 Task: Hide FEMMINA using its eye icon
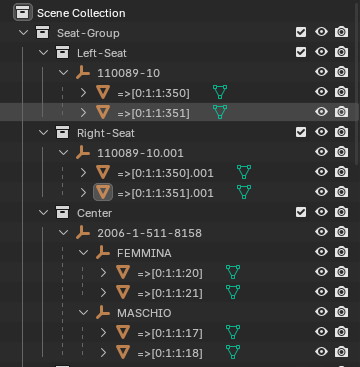click(321, 252)
